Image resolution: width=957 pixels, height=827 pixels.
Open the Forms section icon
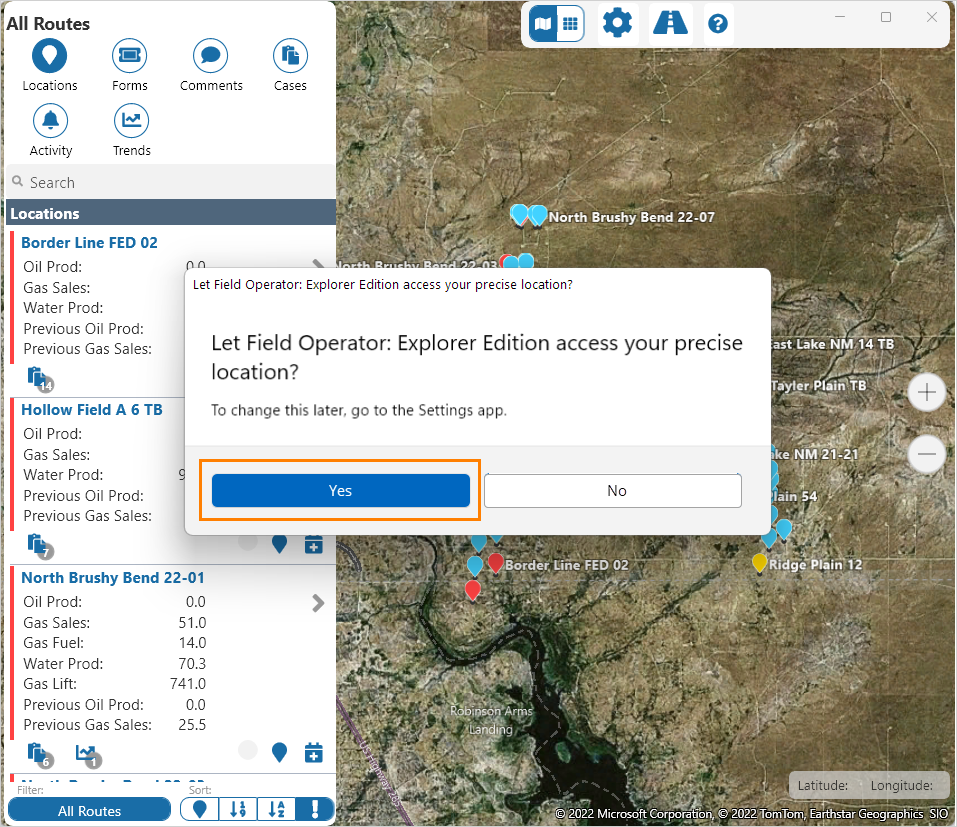tap(130, 56)
